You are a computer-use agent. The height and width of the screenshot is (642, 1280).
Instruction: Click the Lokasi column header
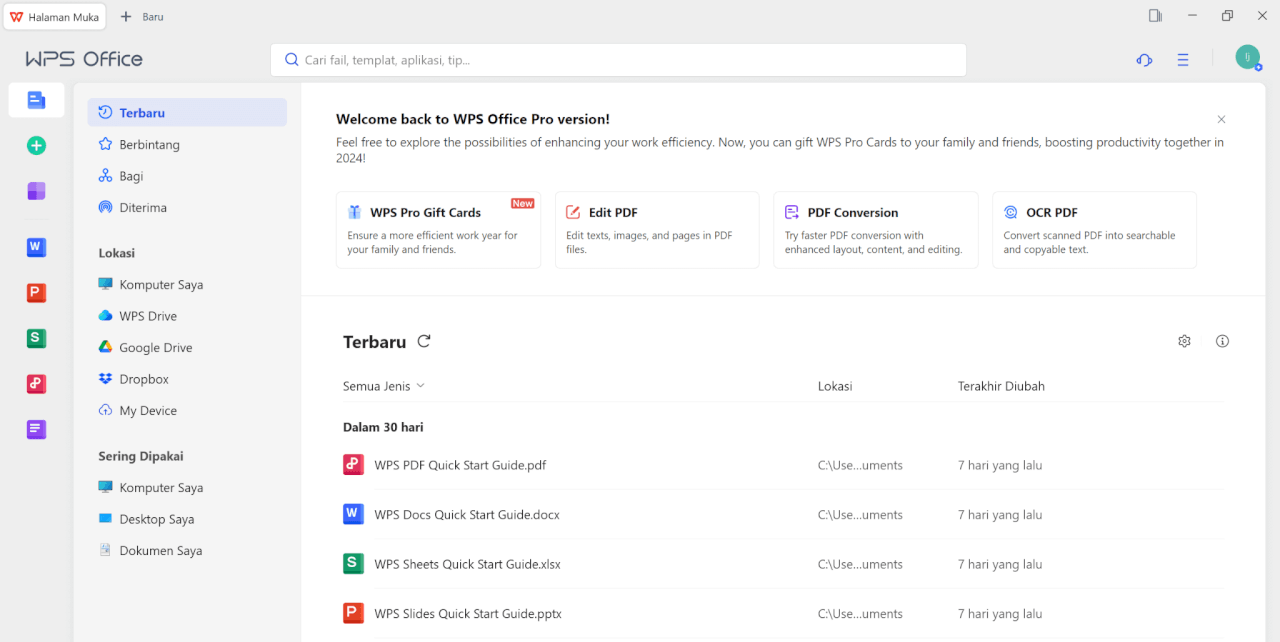[835, 386]
